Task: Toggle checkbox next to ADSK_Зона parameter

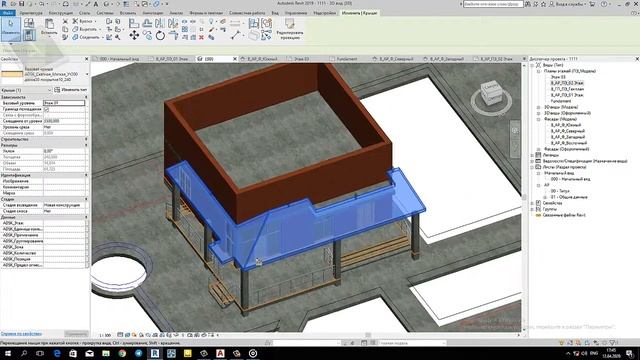Action: point(87,247)
